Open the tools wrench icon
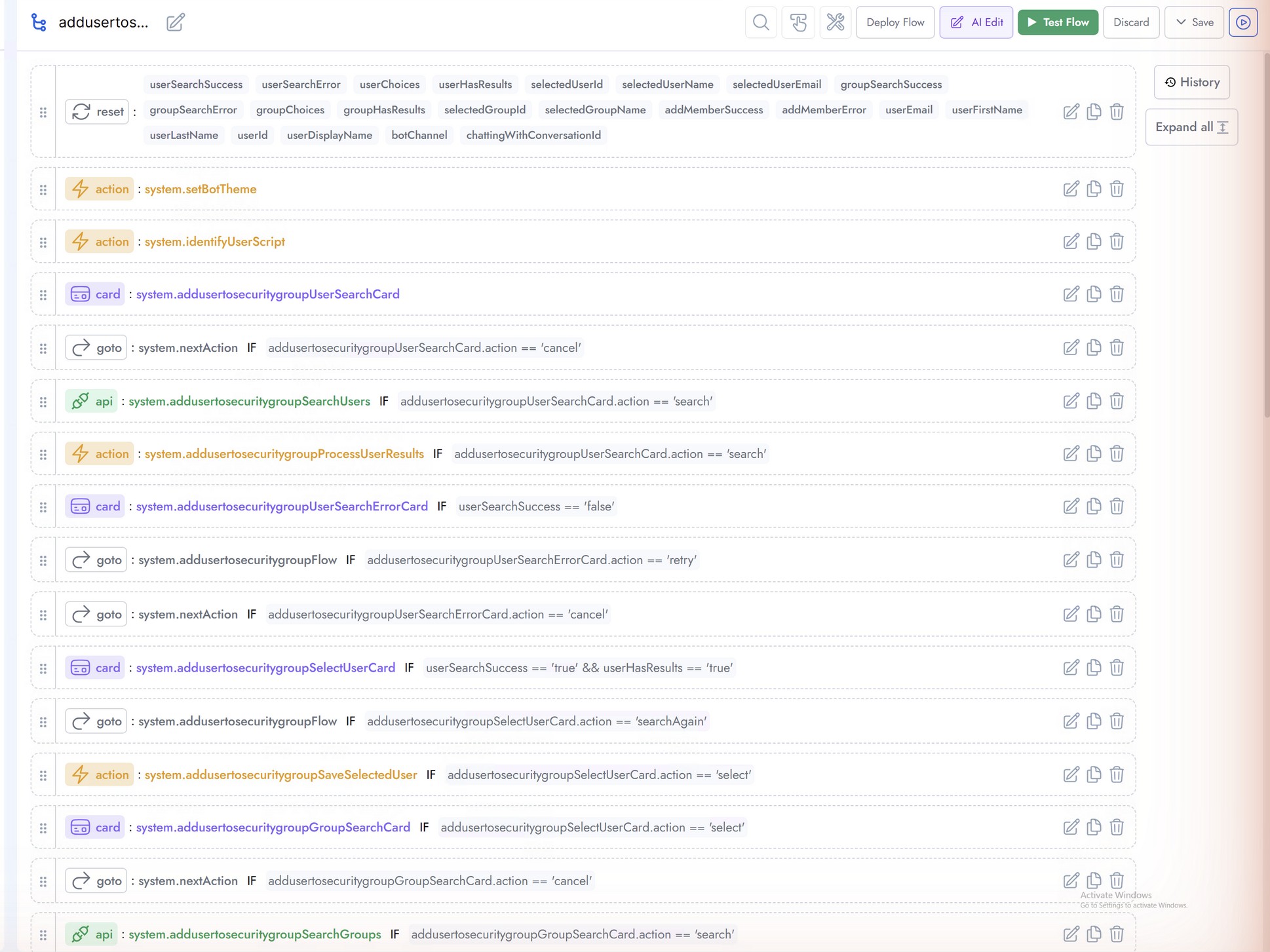 pyautogui.click(x=836, y=22)
